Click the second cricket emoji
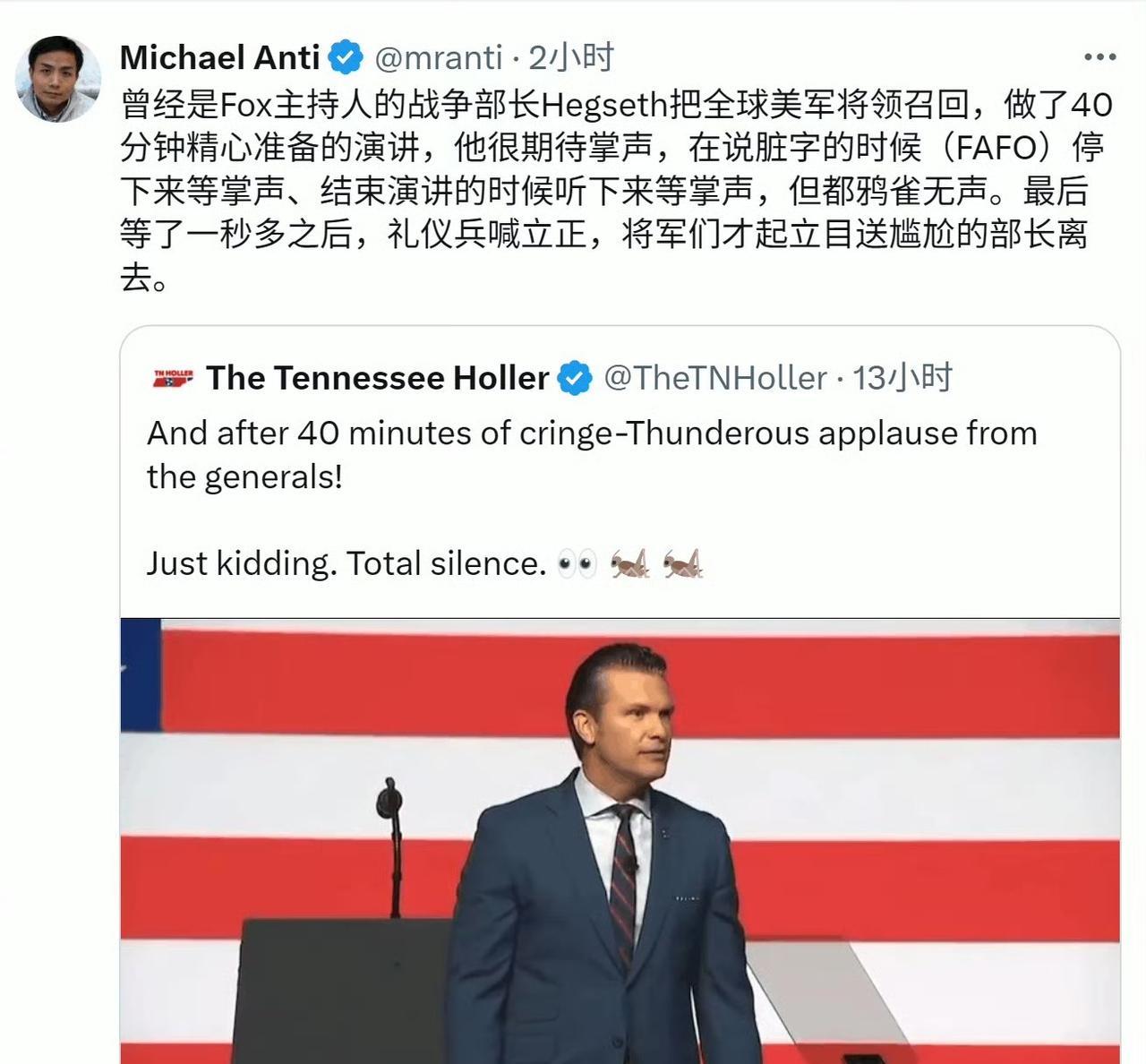This screenshot has height=1064, width=1146. click(683, 563)
